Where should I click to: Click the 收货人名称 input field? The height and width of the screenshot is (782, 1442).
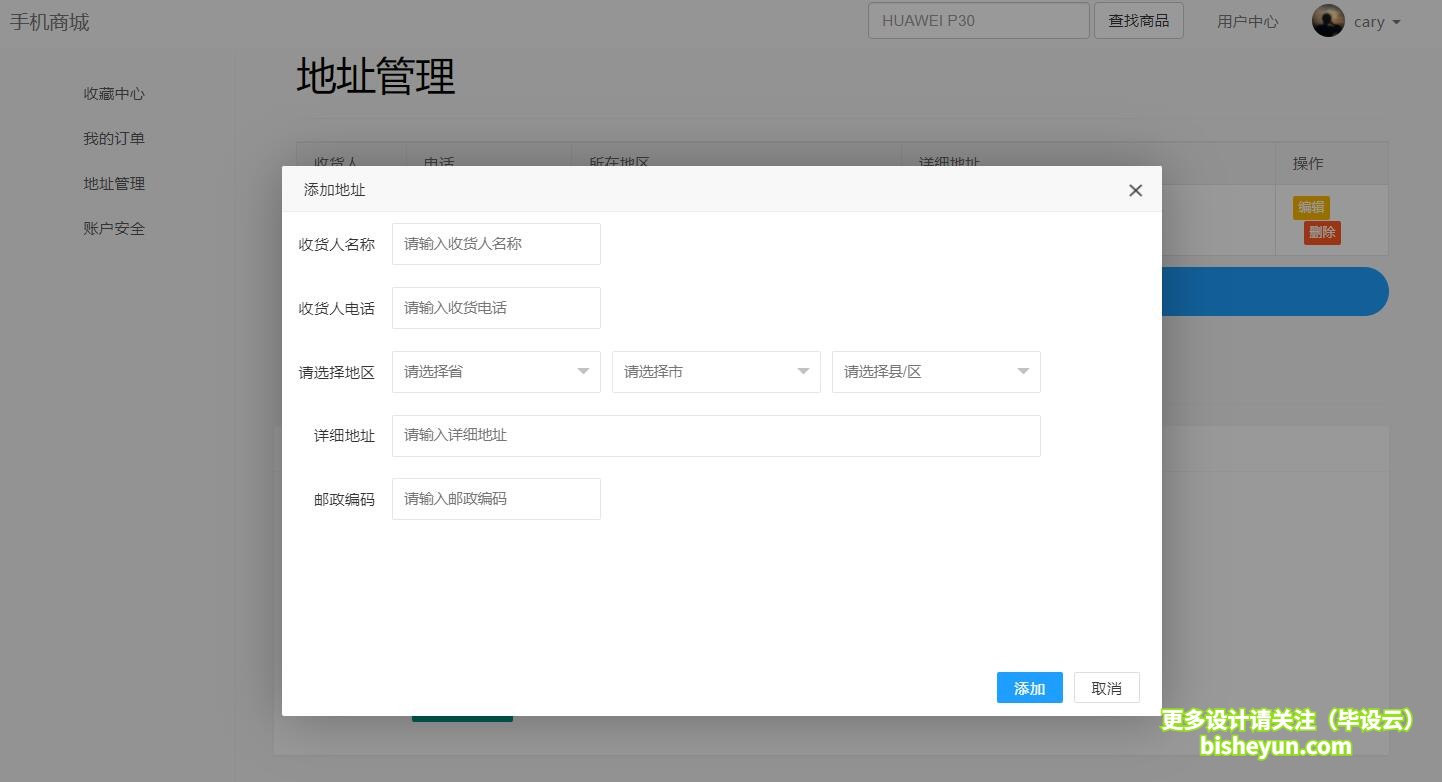click(496, 244)
